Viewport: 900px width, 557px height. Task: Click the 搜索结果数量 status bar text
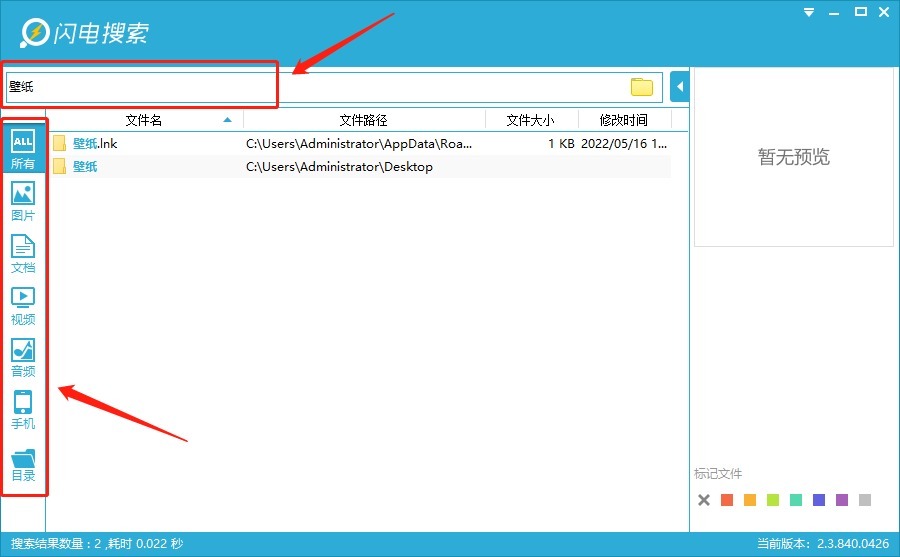point(97,543)
